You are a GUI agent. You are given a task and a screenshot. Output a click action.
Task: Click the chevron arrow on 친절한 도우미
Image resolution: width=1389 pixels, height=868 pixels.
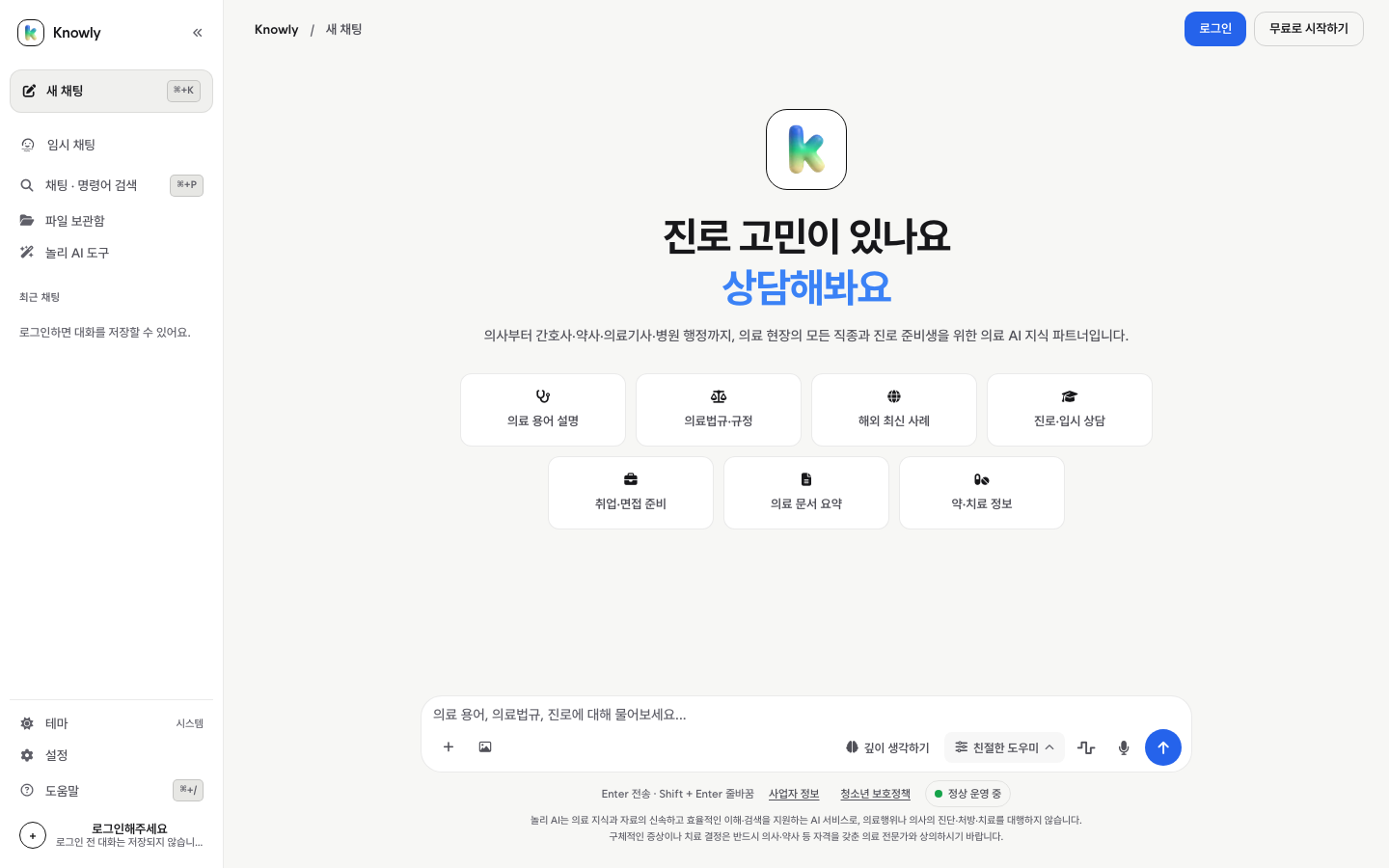(1049, 747)
